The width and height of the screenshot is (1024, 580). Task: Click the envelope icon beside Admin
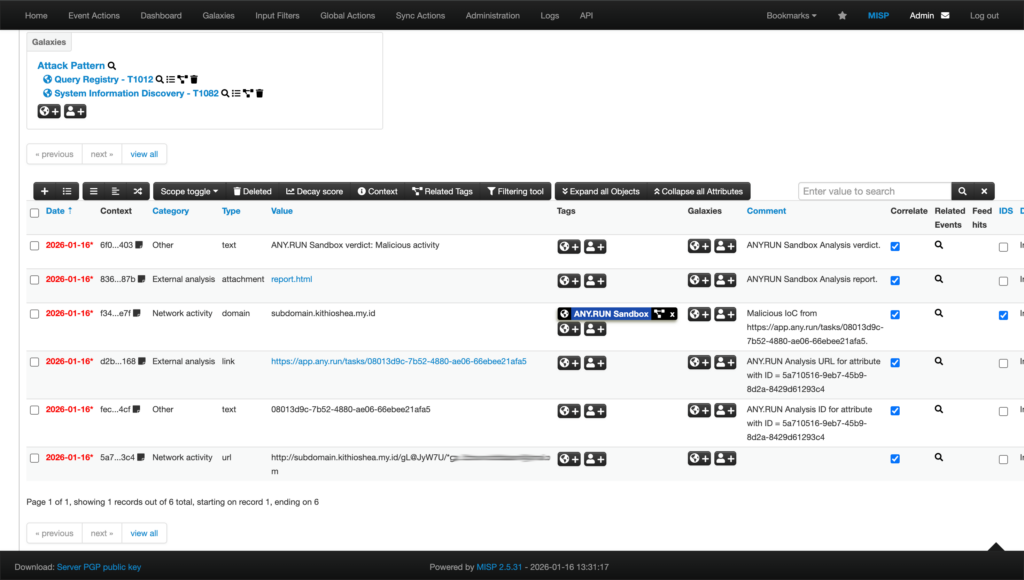[945, 16]
